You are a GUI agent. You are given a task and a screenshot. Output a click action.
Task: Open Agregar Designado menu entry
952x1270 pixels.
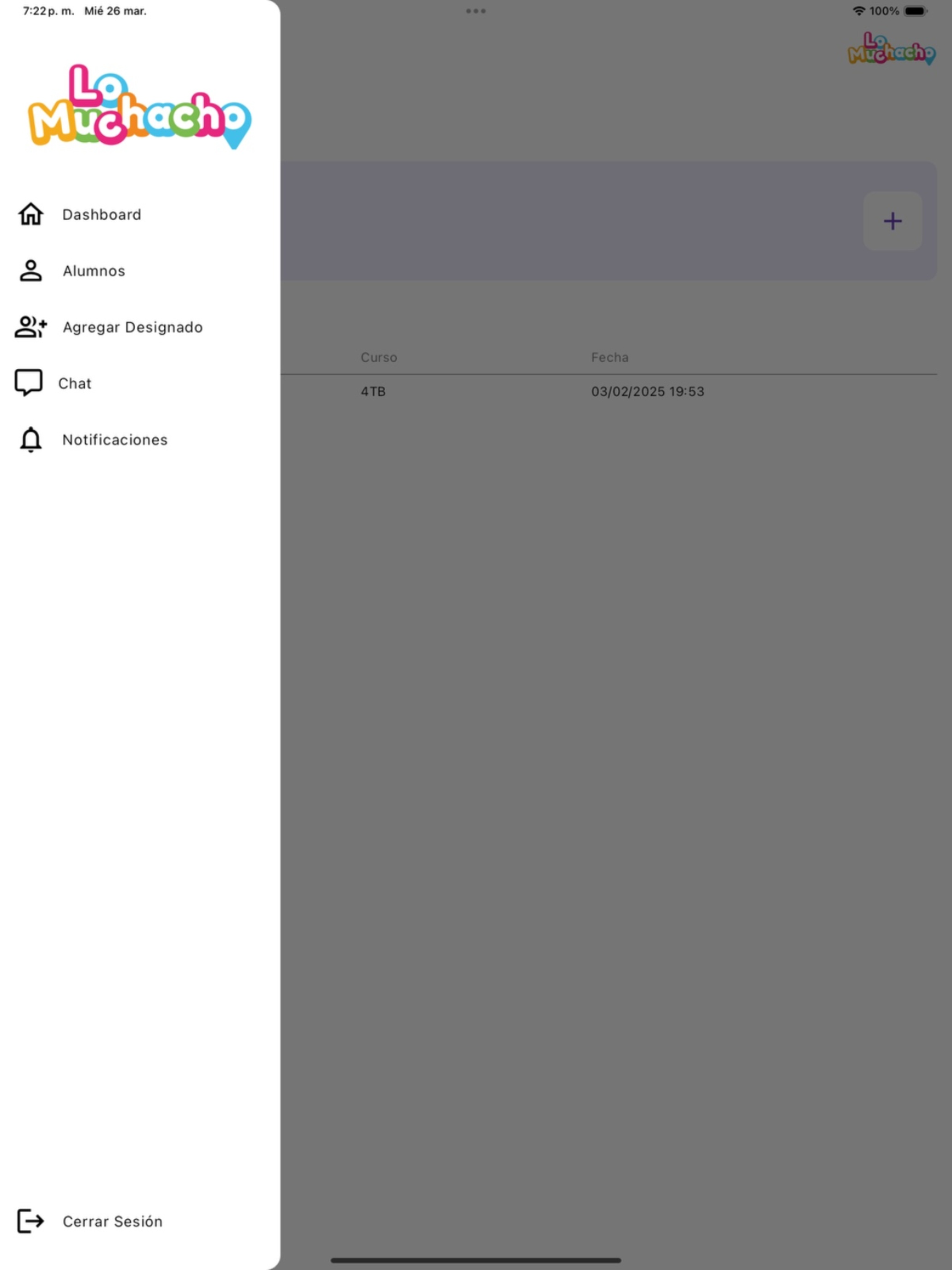pos(132,327)
